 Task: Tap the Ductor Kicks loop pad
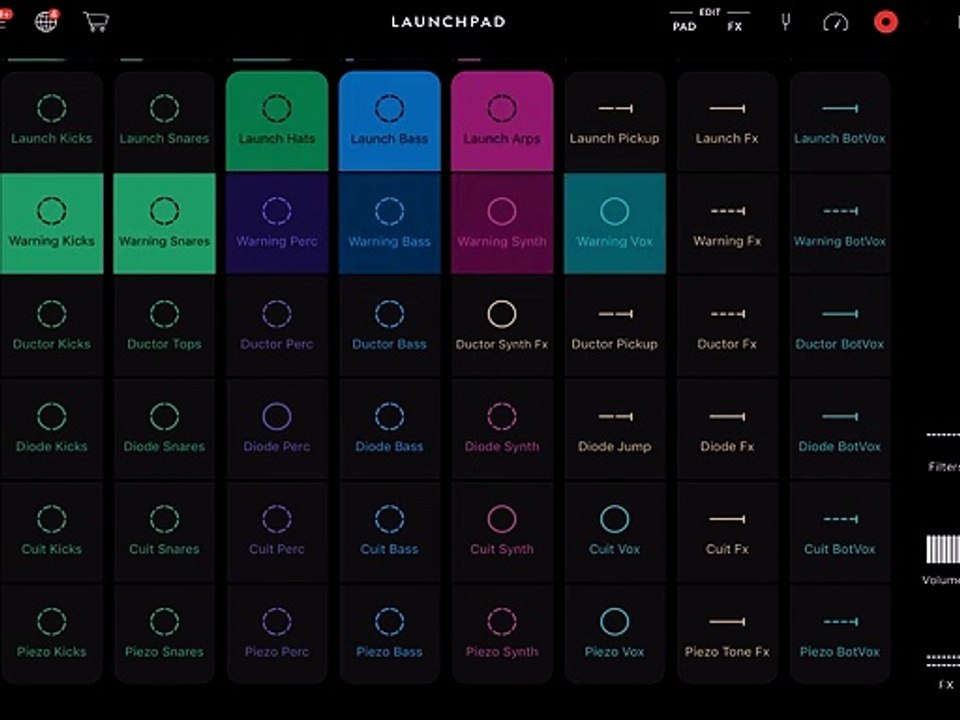click(x=51, y=326)
